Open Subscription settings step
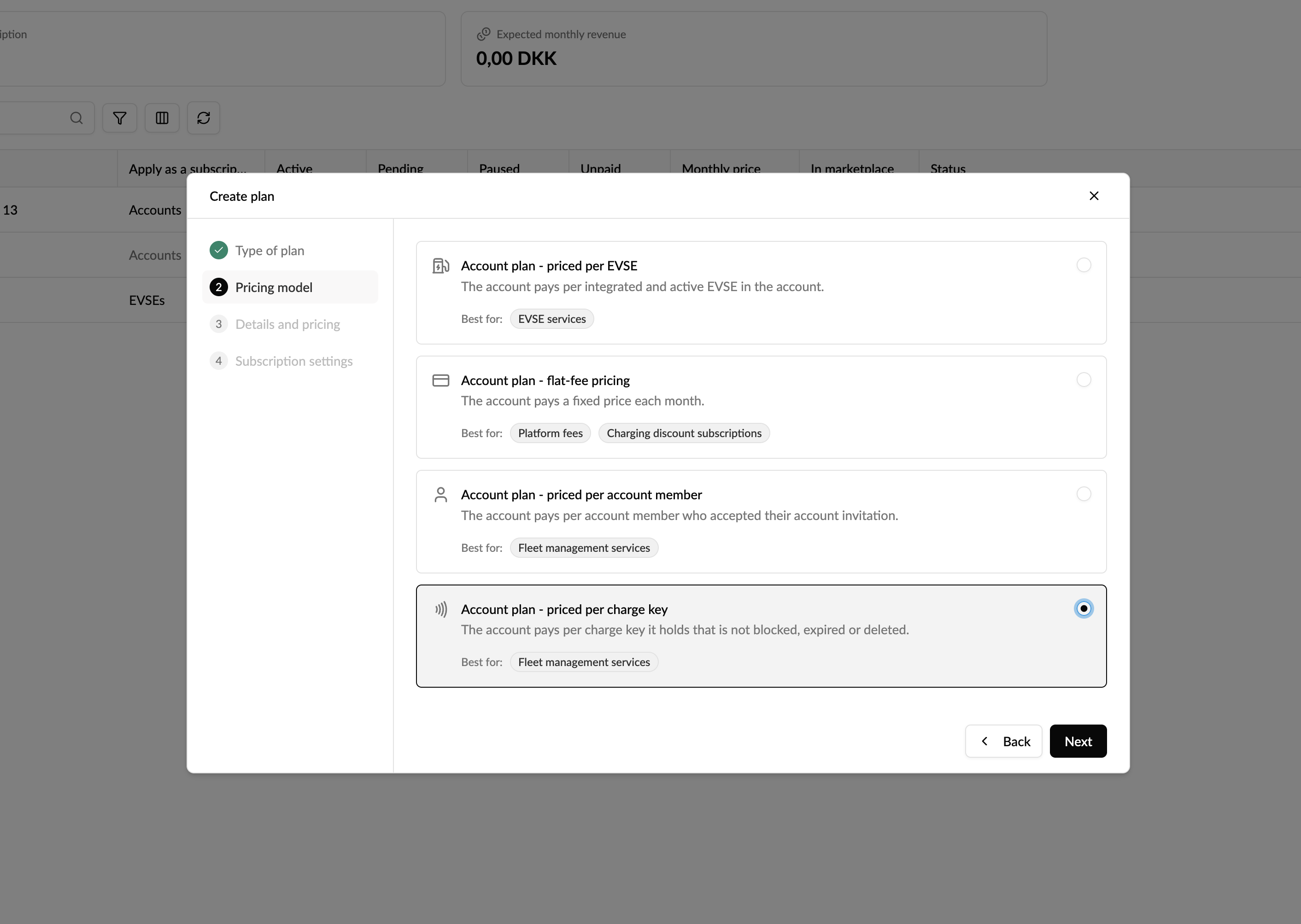This screenshot has height=924, width=1301. [290, 361]
